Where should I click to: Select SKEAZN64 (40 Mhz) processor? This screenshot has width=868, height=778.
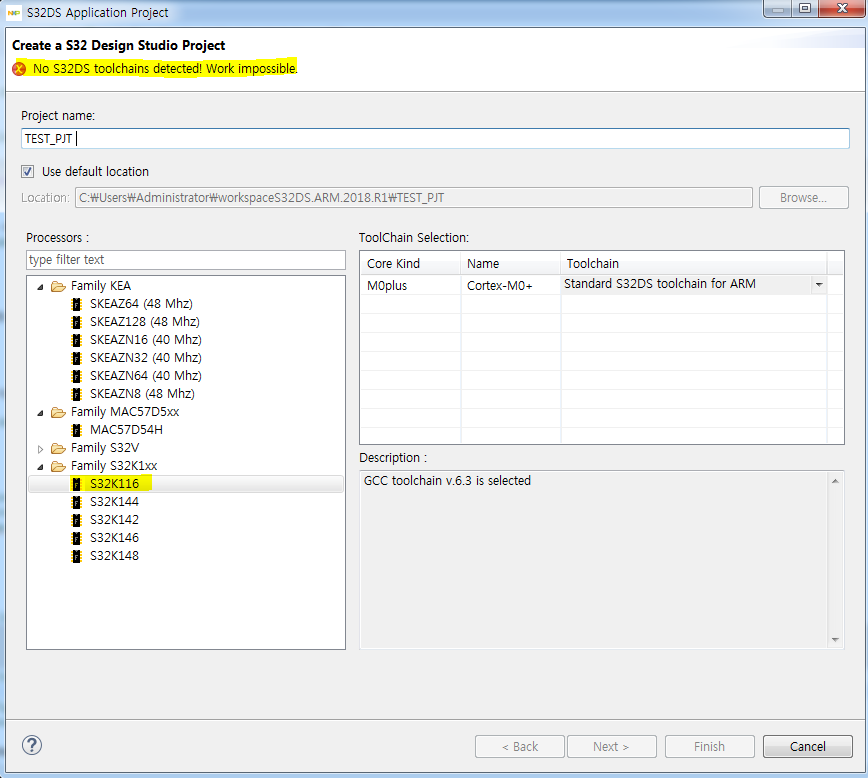coord(146,376)
